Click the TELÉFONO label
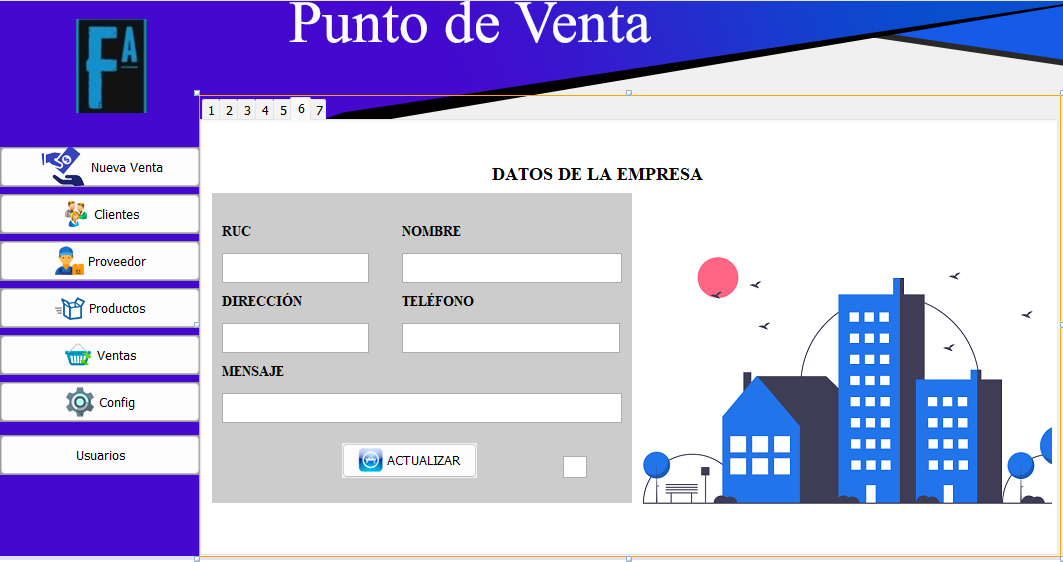 pos(437,300)
